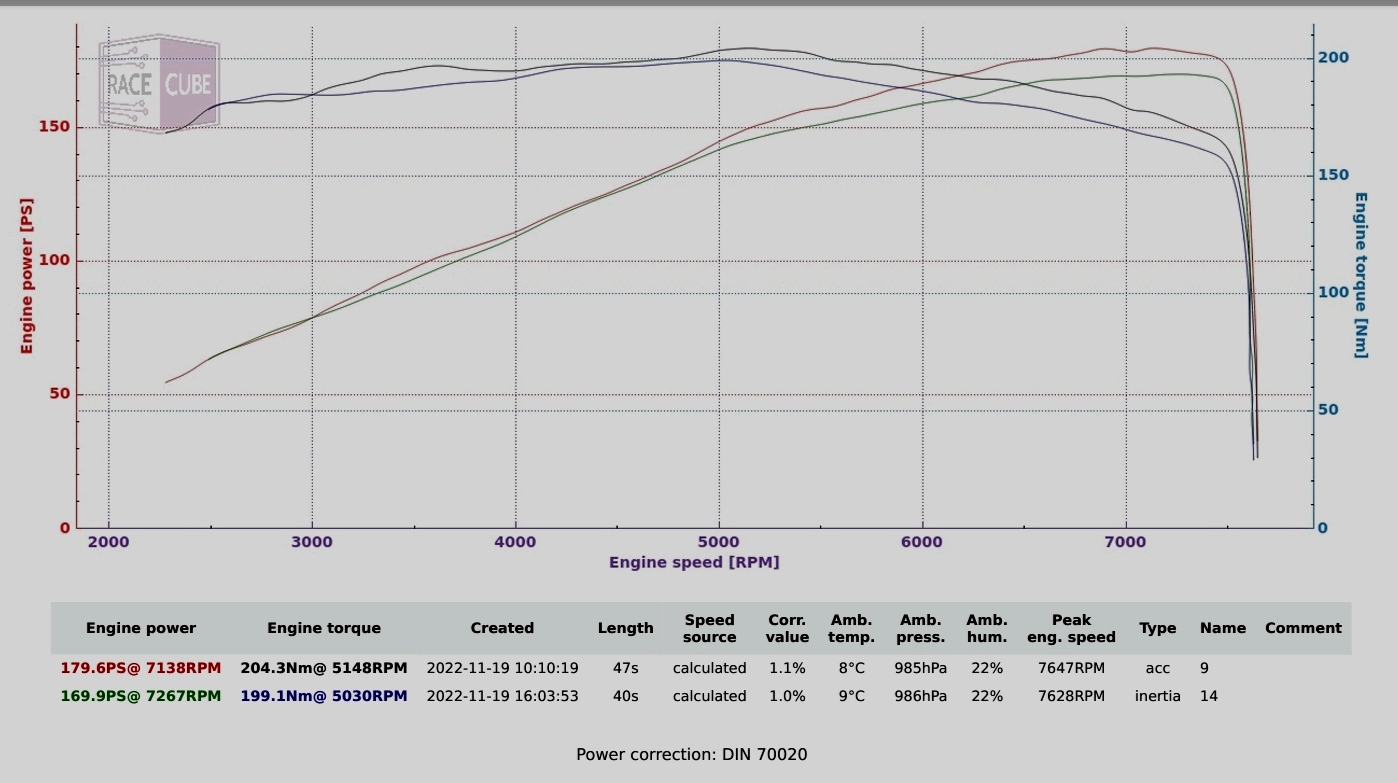Click the 'Engine power [PS]' axis label

(x=27, y=274)
